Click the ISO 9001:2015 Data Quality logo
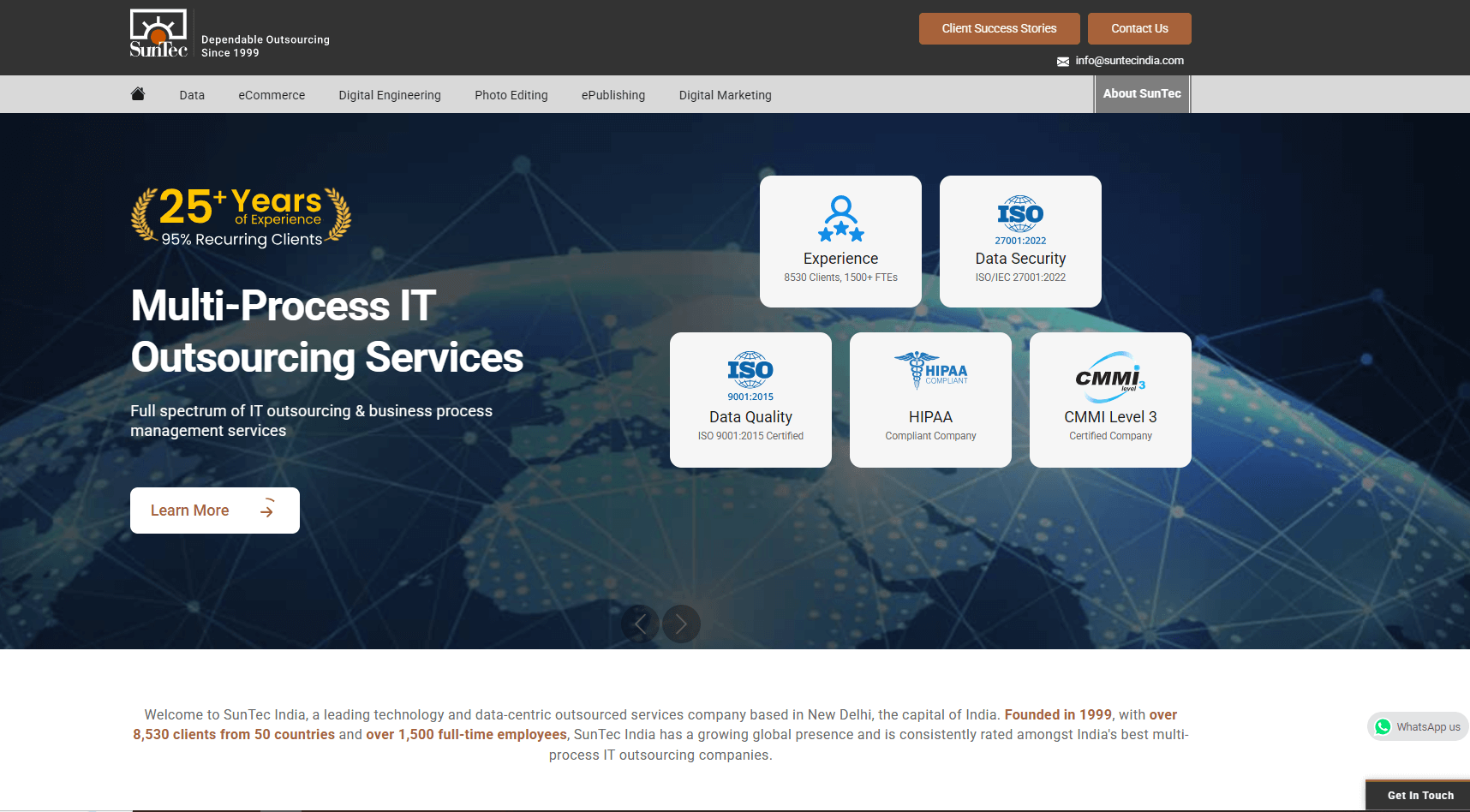This screenshot has height=812, width=1470. click(x=750, y=375)
